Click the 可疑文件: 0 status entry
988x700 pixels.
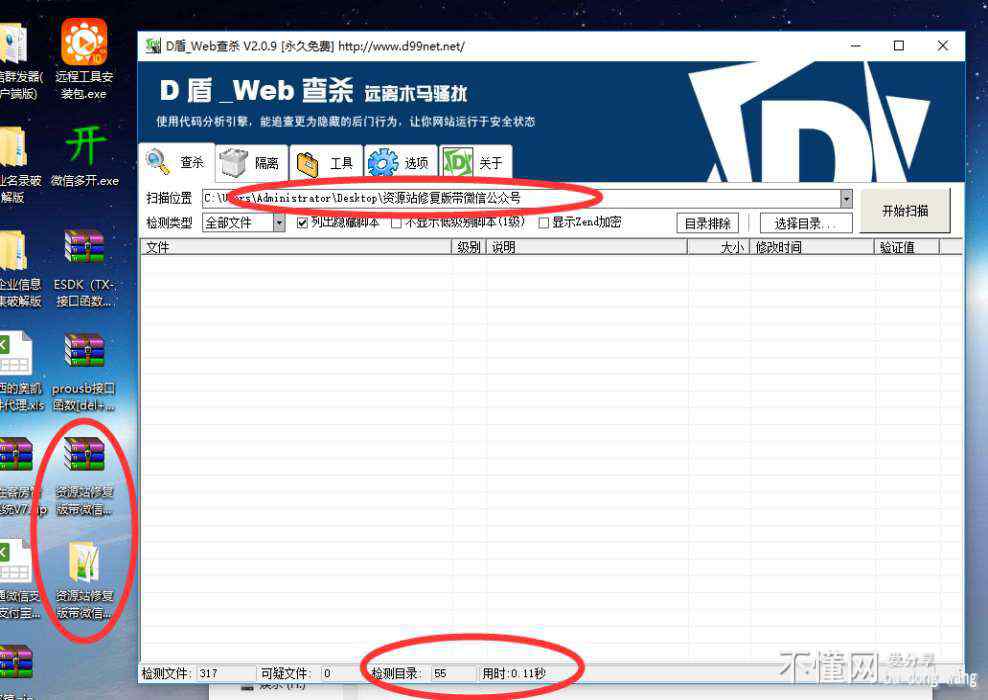(296, 674)
